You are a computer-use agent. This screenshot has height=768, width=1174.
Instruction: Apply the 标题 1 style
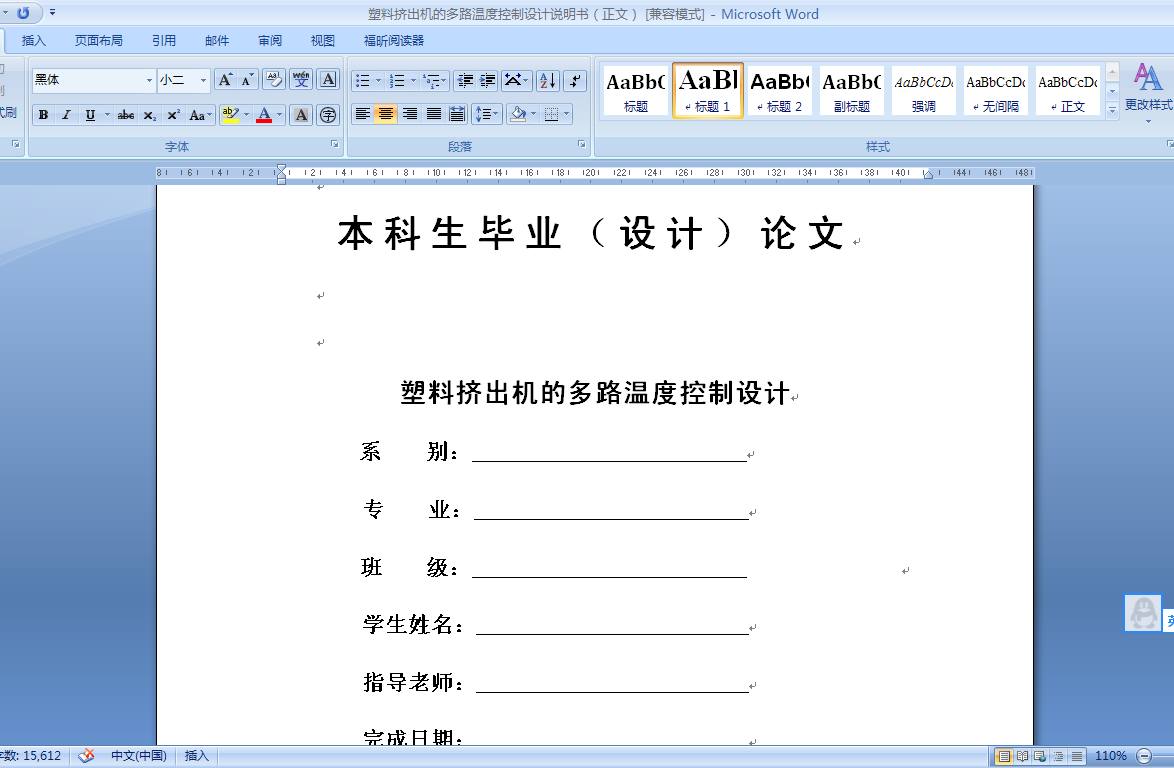[708, 91]
